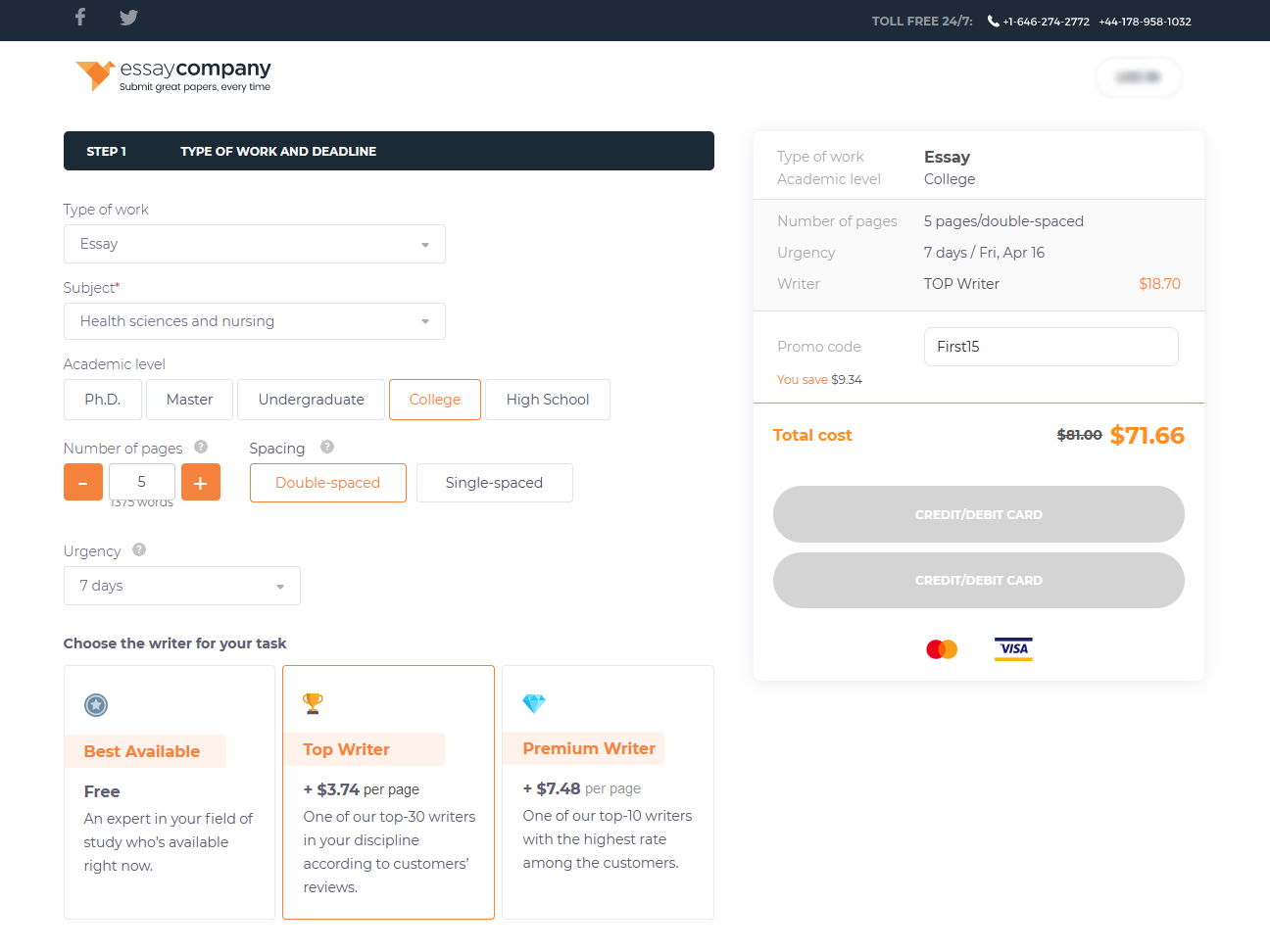Image resolution: width=1270 pixels, height=952 pixels.
Task: Select Master academic level
Action: point(190,400)
